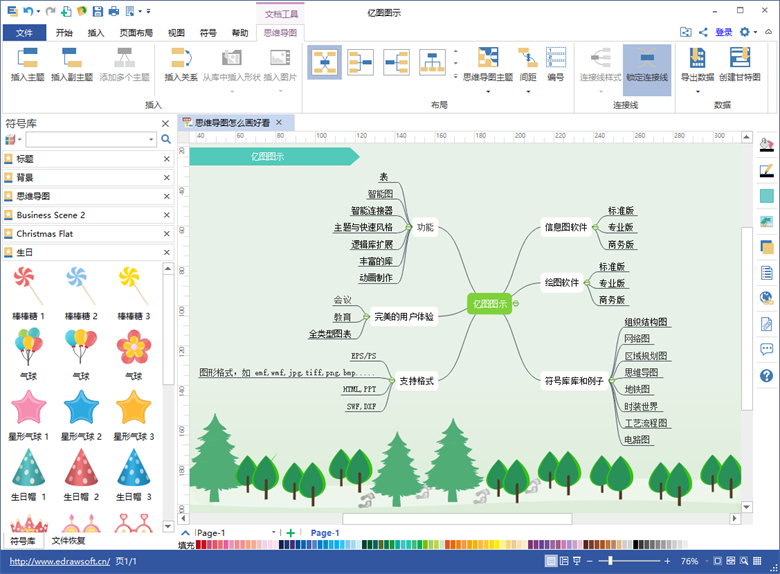Select the first mind map layout icon
Screen dimensions: 780x574
click(x=324, y=62)
